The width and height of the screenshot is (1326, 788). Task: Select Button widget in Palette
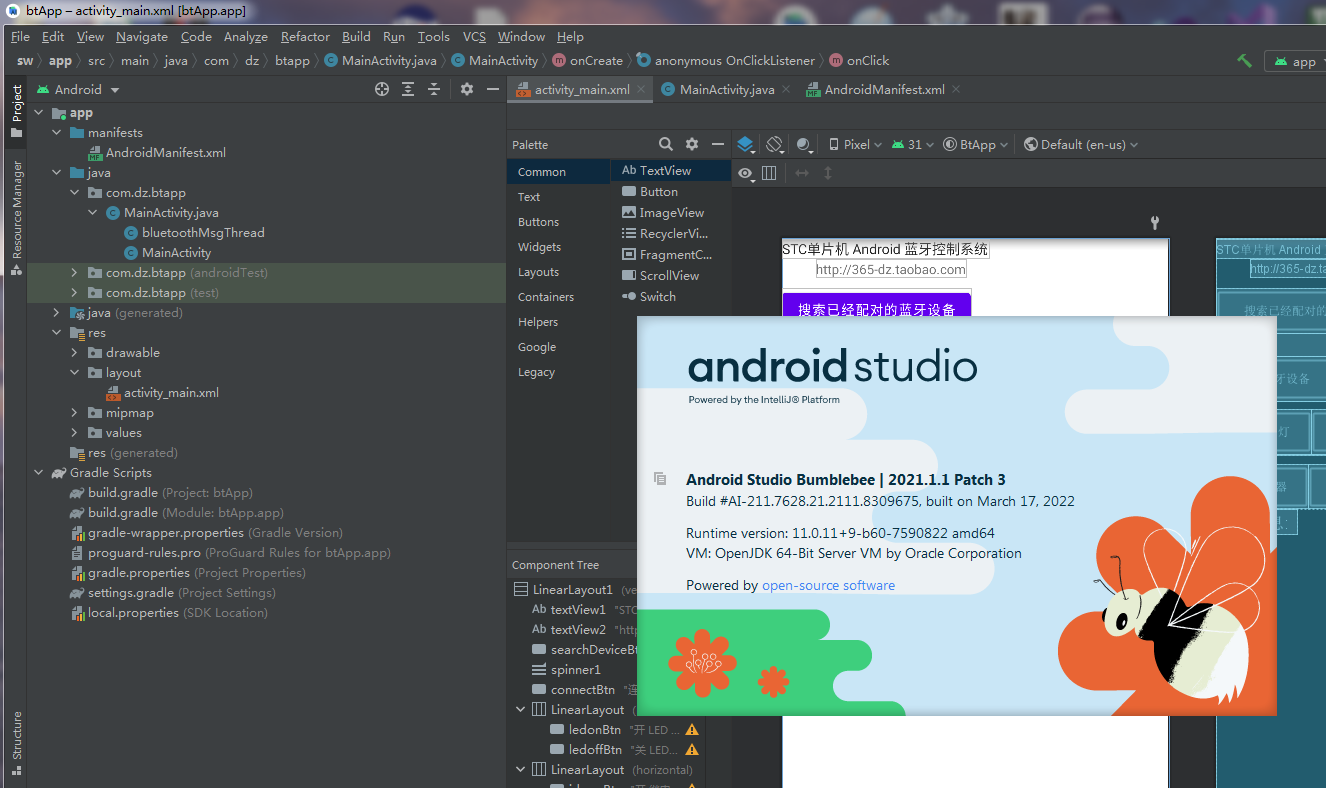[650, 192]
